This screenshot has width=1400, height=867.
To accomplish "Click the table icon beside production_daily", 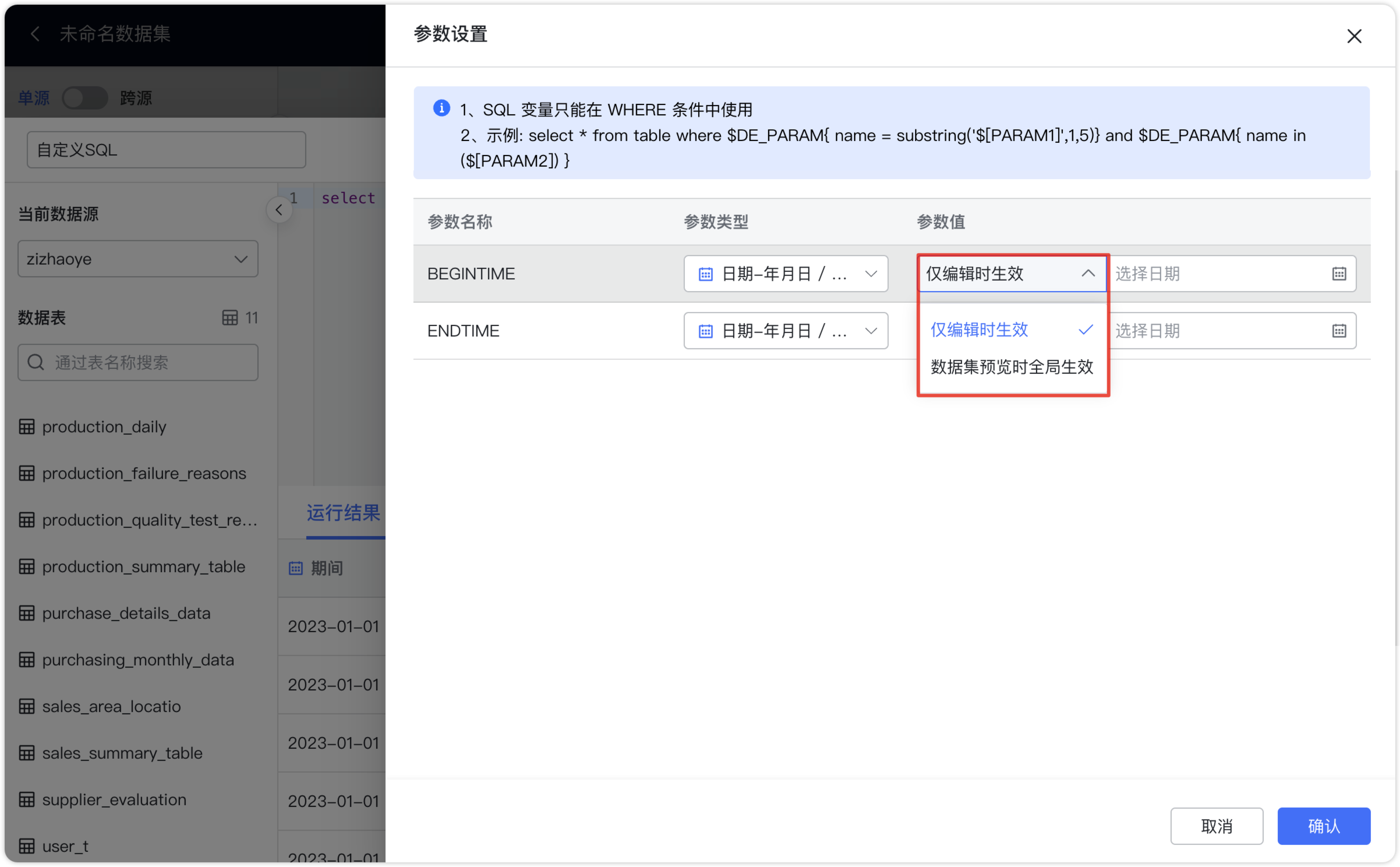I will [27, 427].
